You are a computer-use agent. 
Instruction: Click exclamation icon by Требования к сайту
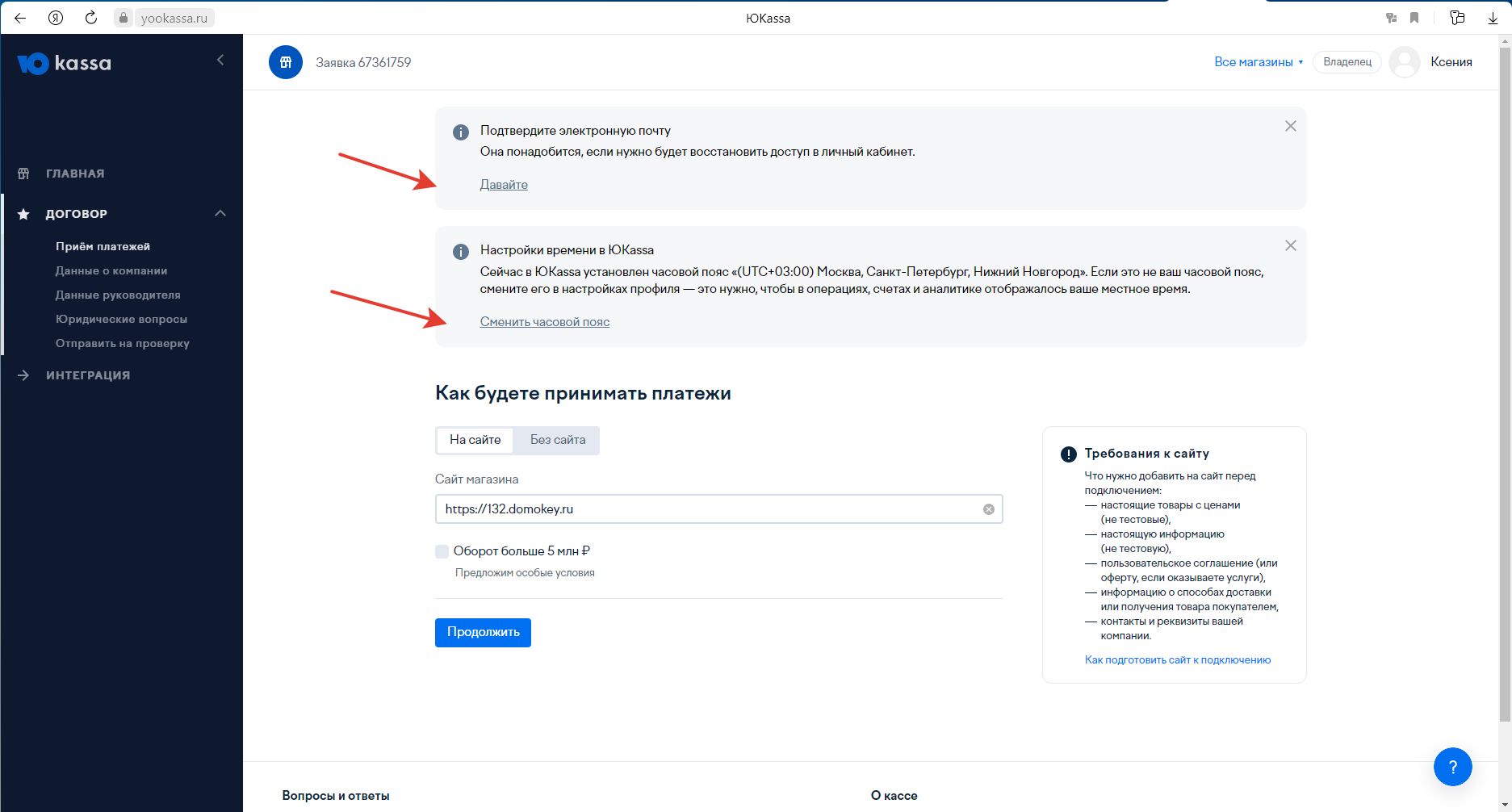tap(1069, 454)
